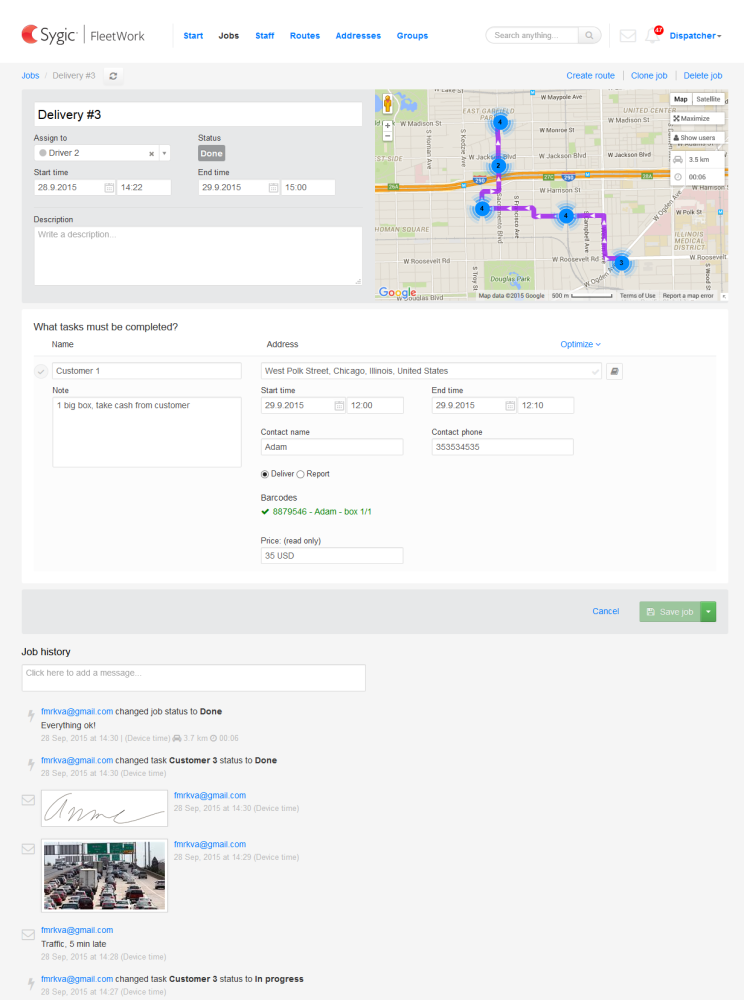Viewport: 744px width, 1000px height.
Task: Toggle Customer 1 task done checkmark
Action: (41, 371)
